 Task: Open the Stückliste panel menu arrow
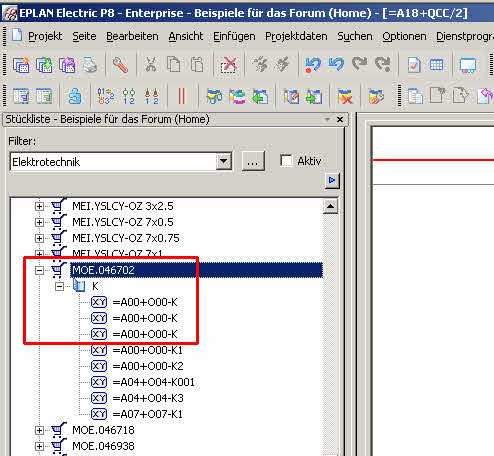coord(327,119)
